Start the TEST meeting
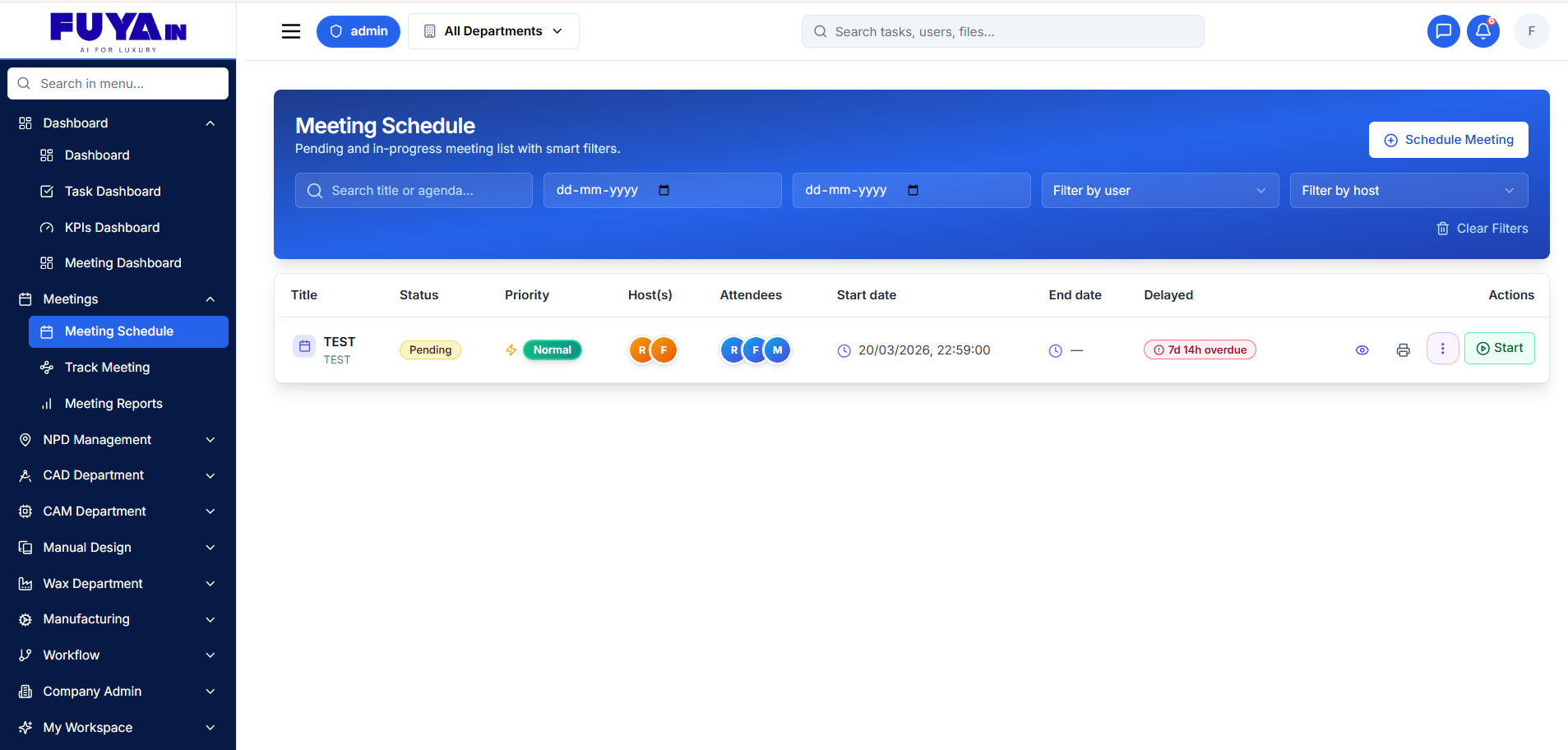 [1499, 349]
